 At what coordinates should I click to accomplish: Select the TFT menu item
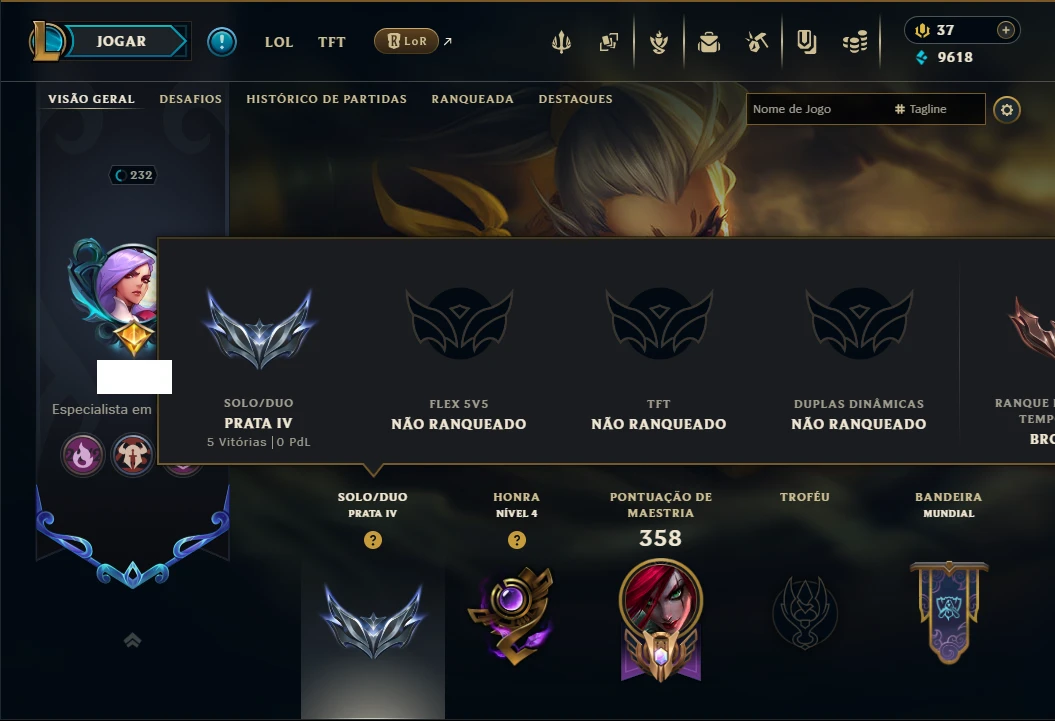point(331,42)
